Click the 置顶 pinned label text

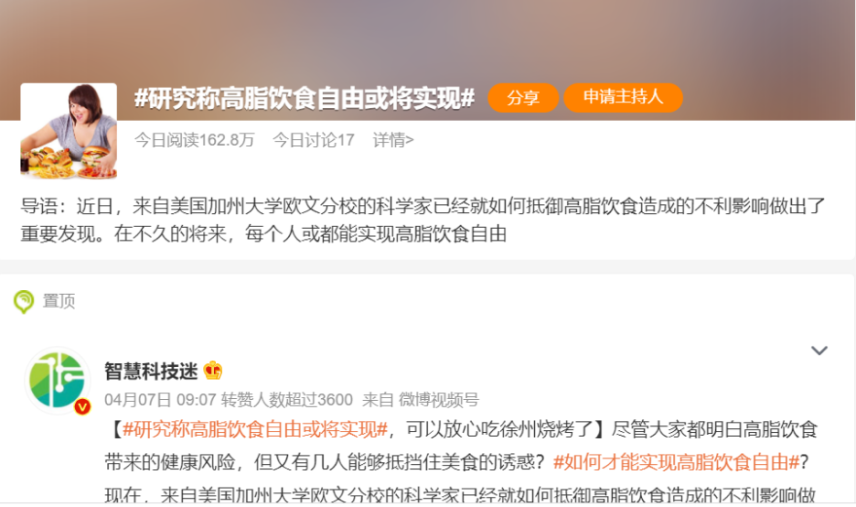59,301
